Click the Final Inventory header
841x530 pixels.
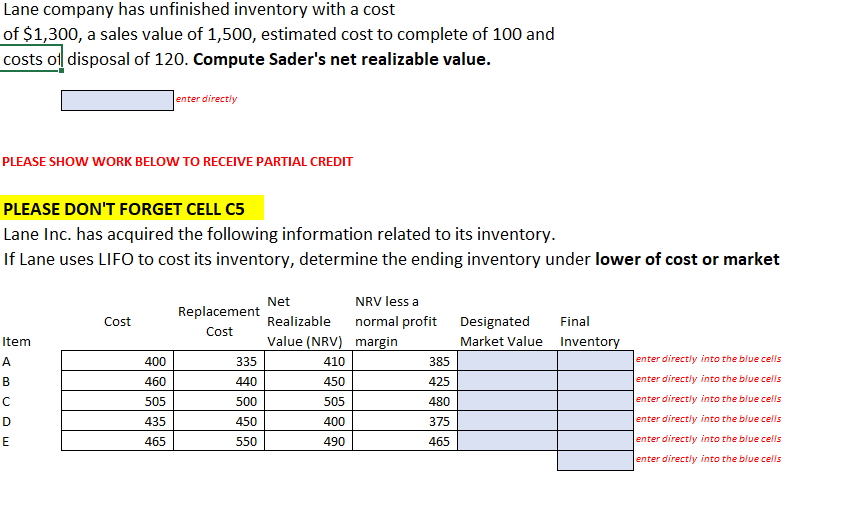tap(589, 331)
